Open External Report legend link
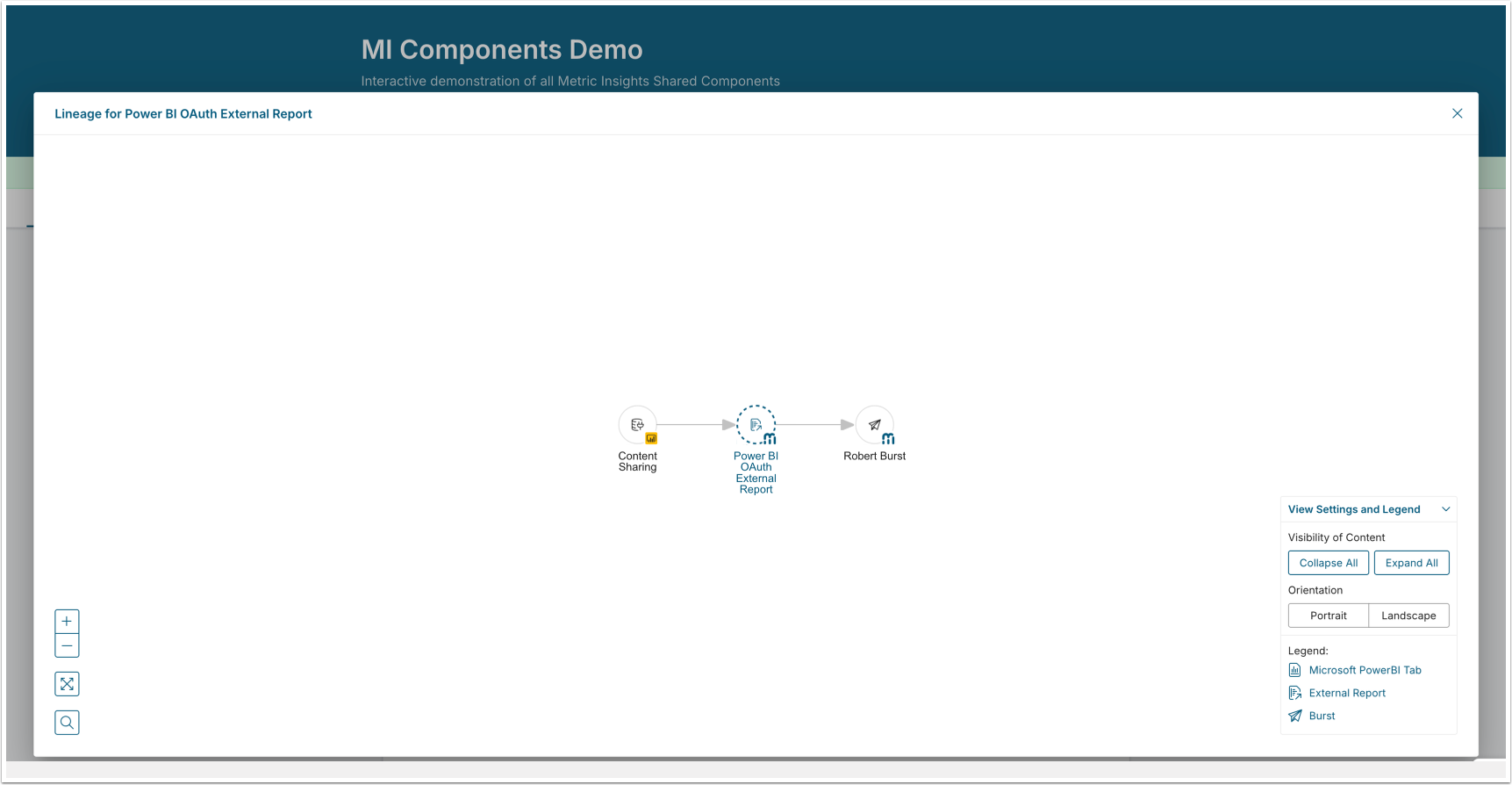This screenshot has width=1512, height=785. point(1347,693)
